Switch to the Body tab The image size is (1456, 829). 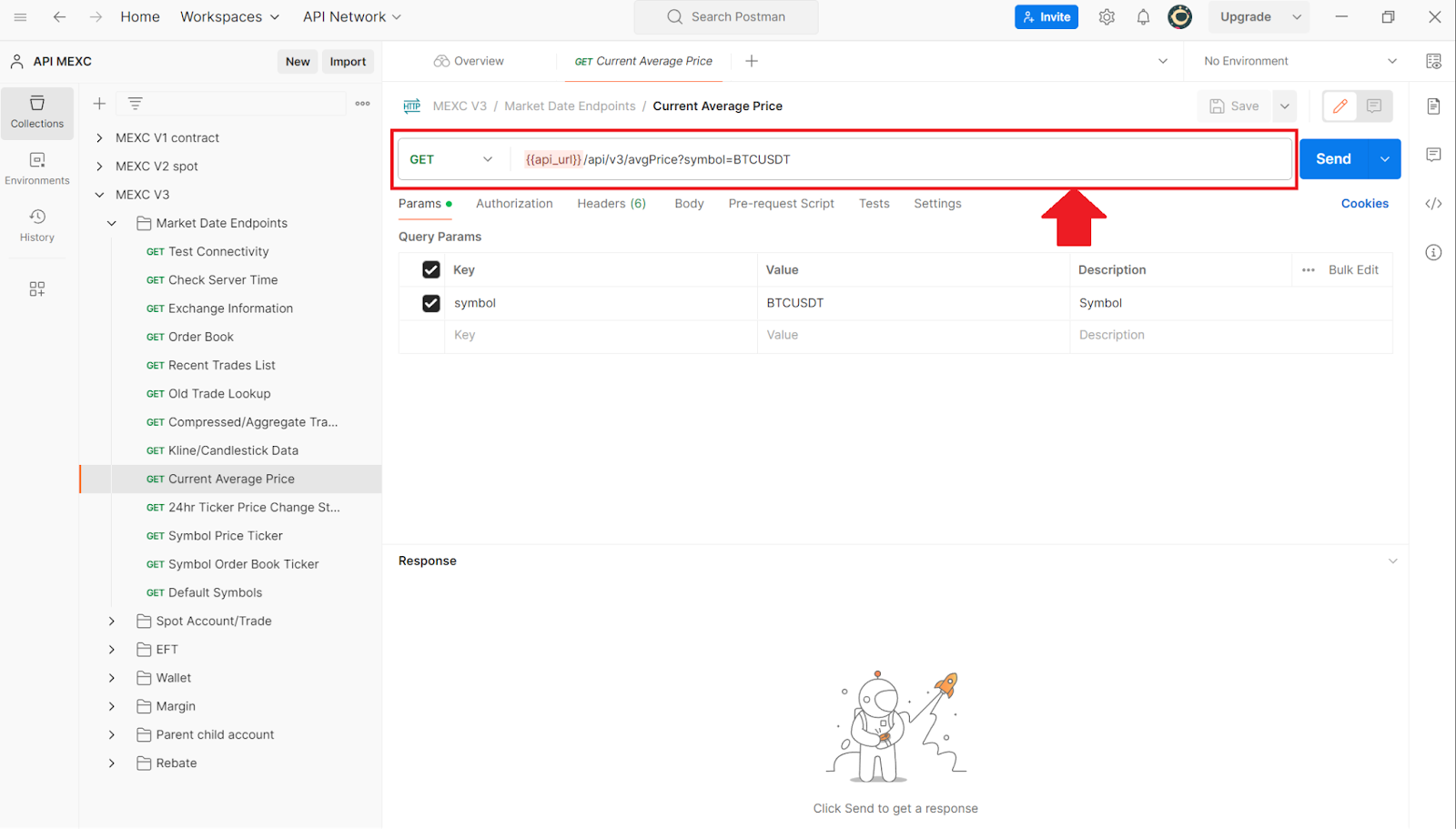click(x=689, y=204)
